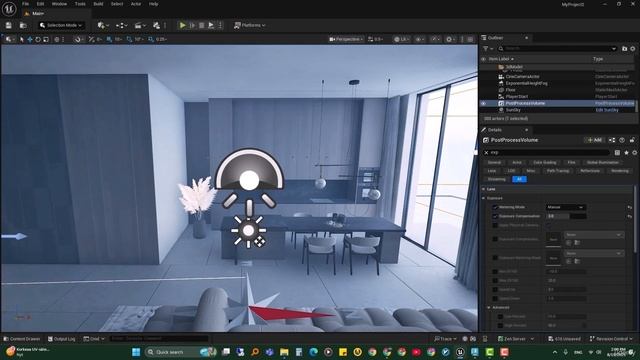Image resolution: width=640 pixels, height=360 pixels.
Task: Open the Lit view mode dropdown
Action: tap(402, 39)
